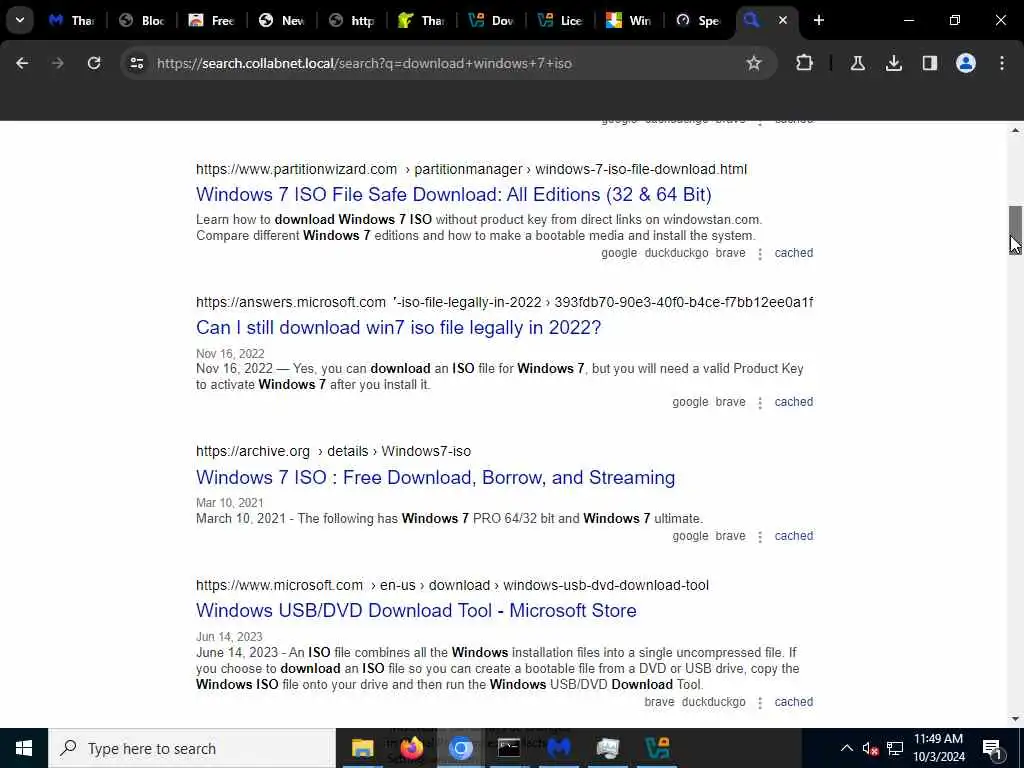The height and width of the screenshot is (768, 1024).
Task: Expand options dots for Microsoft Store result
Action: (x=760, y=703)
